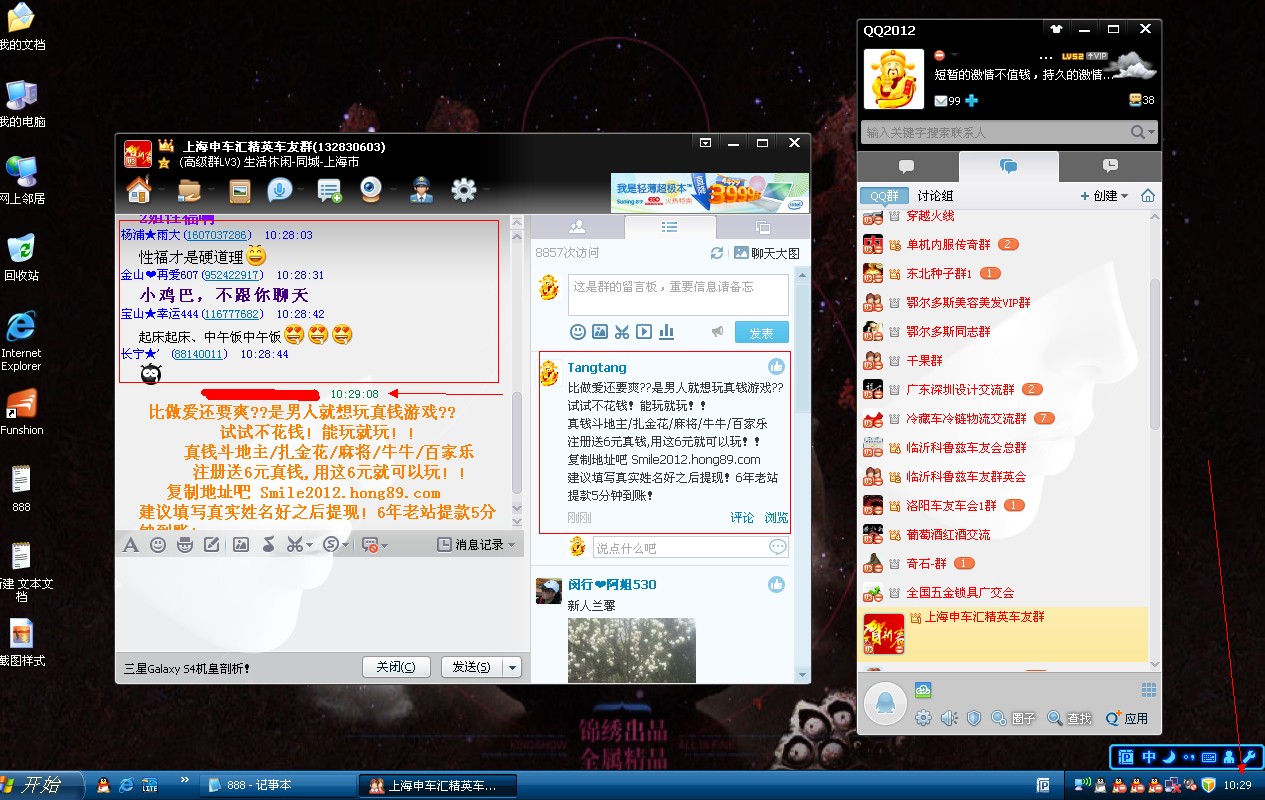This screenshot has width=1265, height=800.
Task: Start group video via webcam icon
Action: coord(372,190)
